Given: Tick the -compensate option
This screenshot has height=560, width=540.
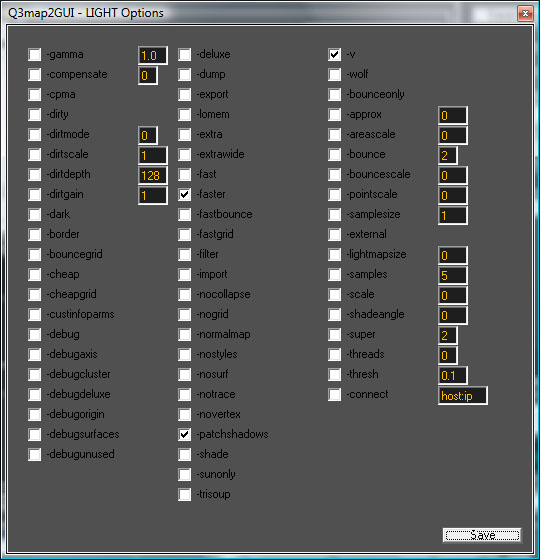Looking at the screenshot, I should point(35,75).
